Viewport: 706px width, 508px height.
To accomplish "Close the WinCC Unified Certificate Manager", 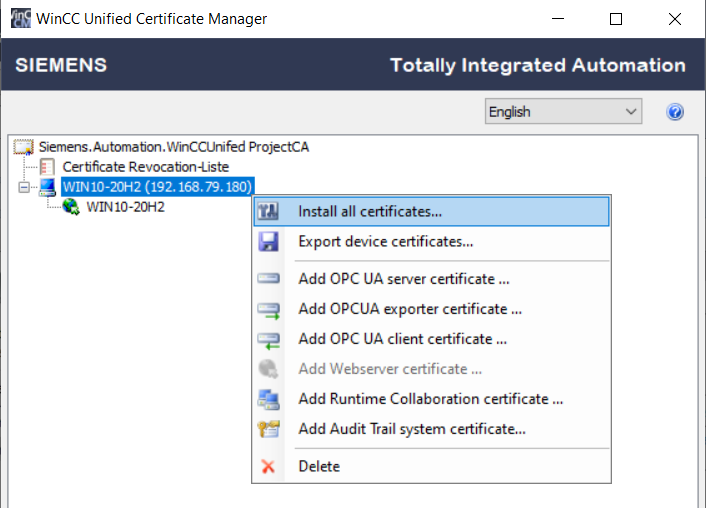I will [674, 19].
